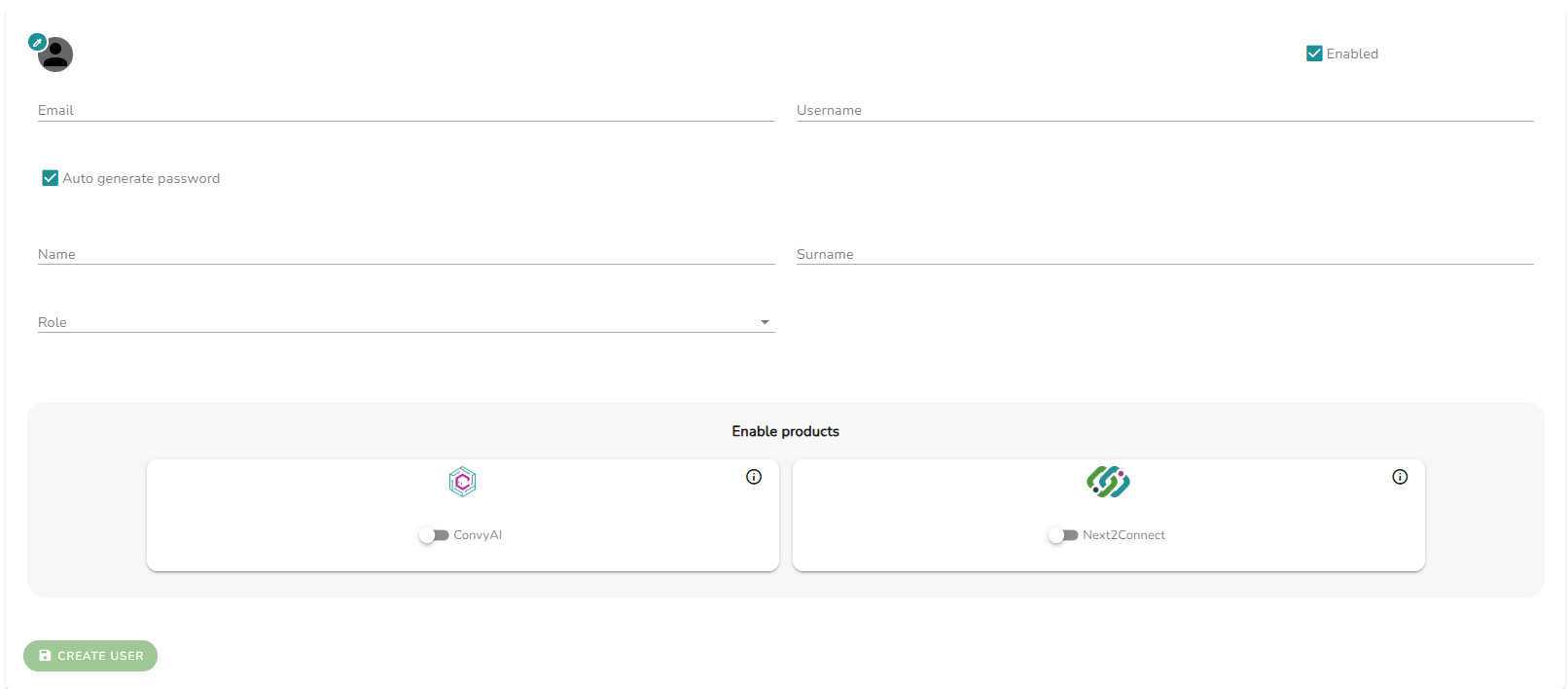
Task: Open ConvyAI info icon
Action: (754, 477)
